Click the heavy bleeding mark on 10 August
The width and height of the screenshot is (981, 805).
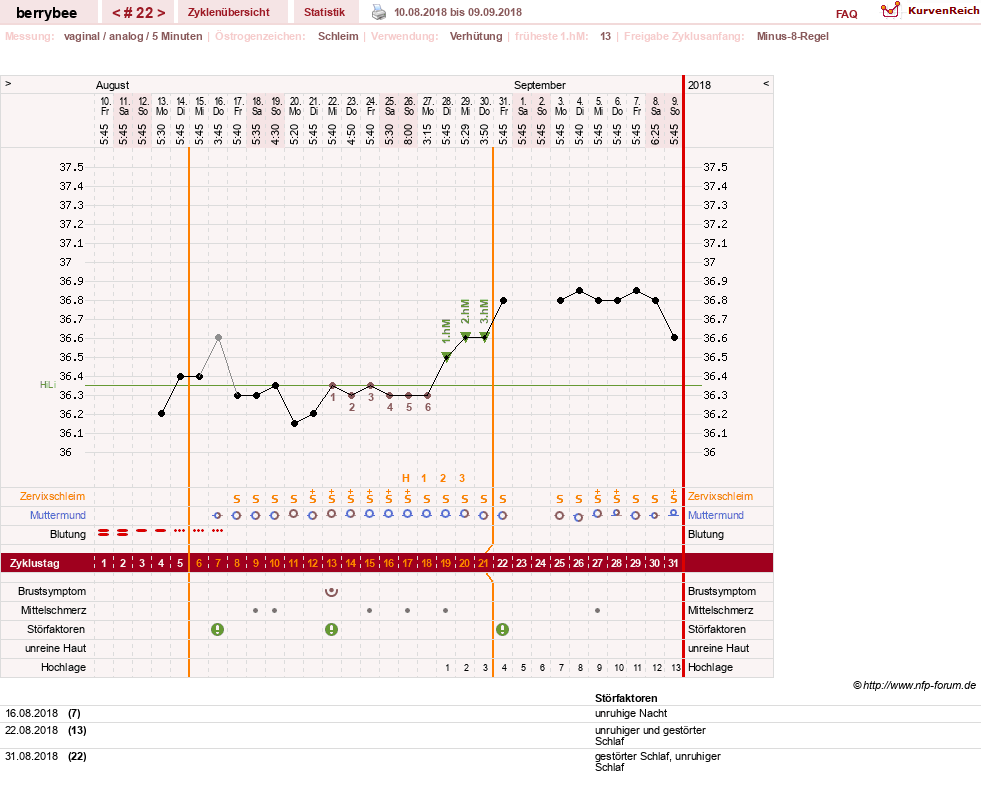[104, 532]
